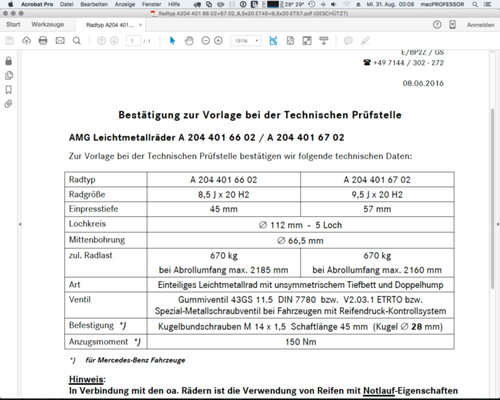The height and width of the screenshot is (400, 500).
Task: Click the '57 mm' Einpresstiefe cell
Action: pos(377,209)
